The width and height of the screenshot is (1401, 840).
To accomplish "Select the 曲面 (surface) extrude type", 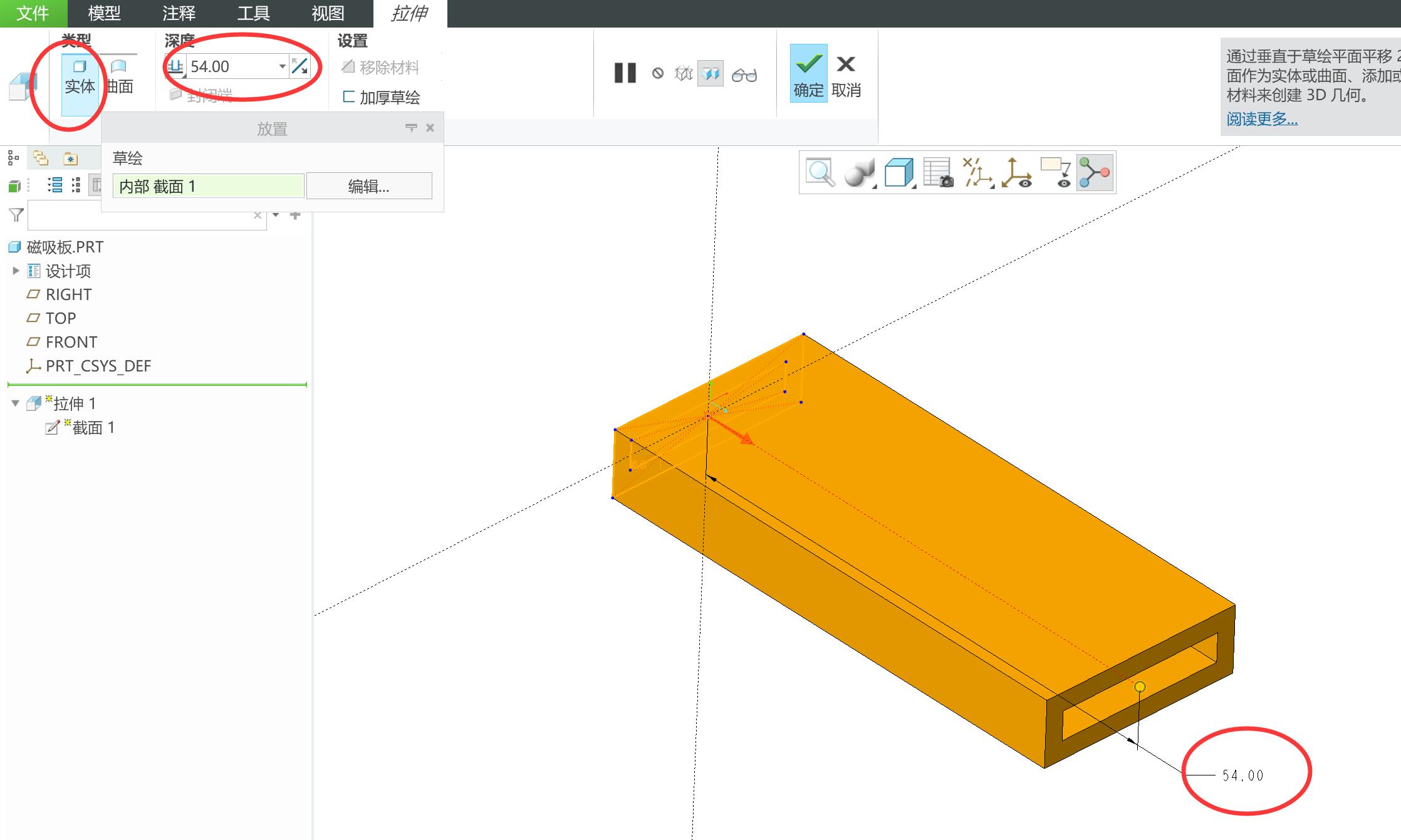I will click(119, 78).
